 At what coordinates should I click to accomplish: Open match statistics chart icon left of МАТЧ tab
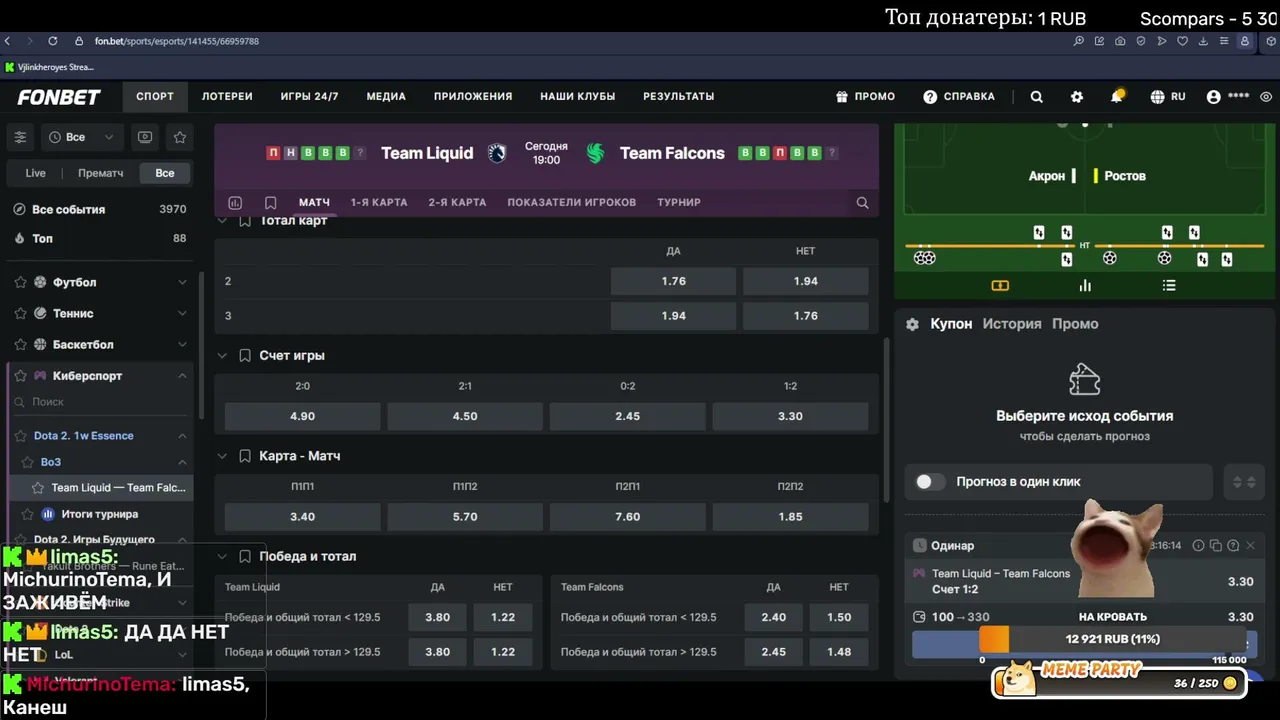click(235, 202)
